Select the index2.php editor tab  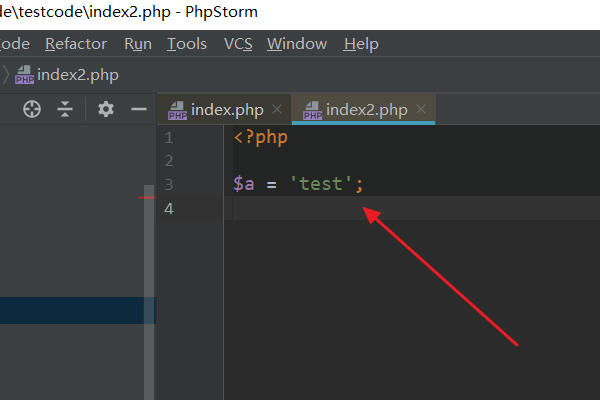tap(366, 110)
